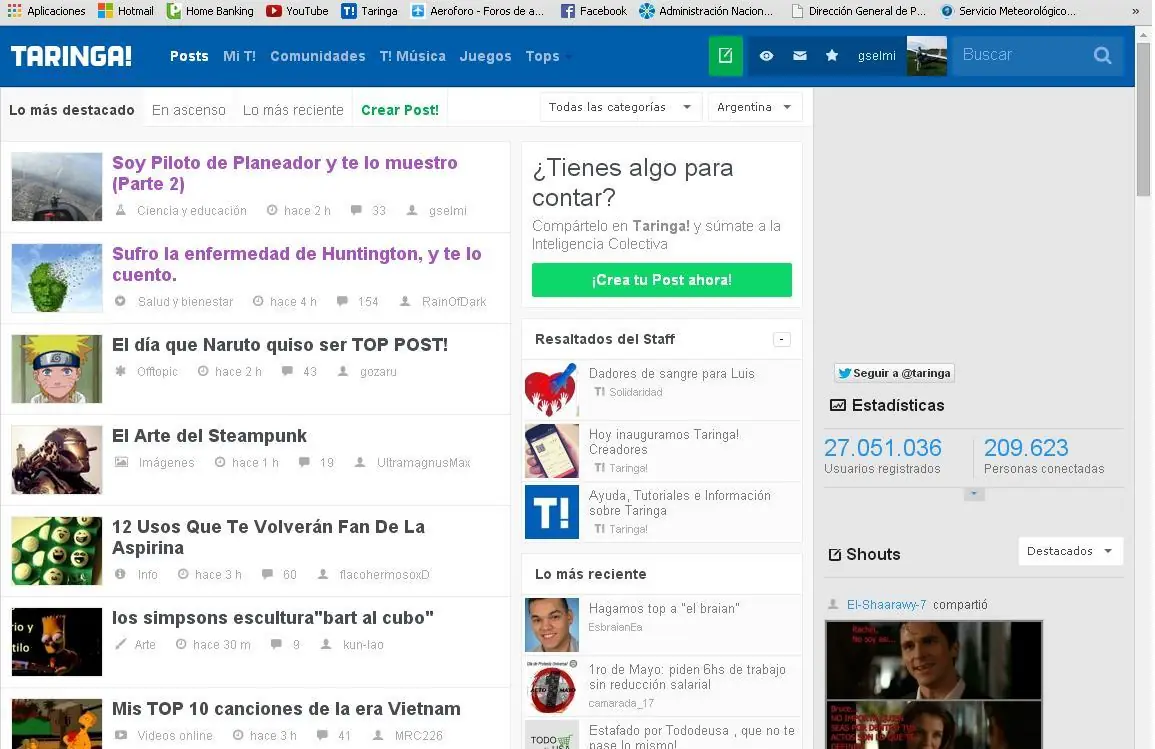Click the green create post pencil icon
The height and width of the screenshot is (749, 1155).
click(725, 56)
